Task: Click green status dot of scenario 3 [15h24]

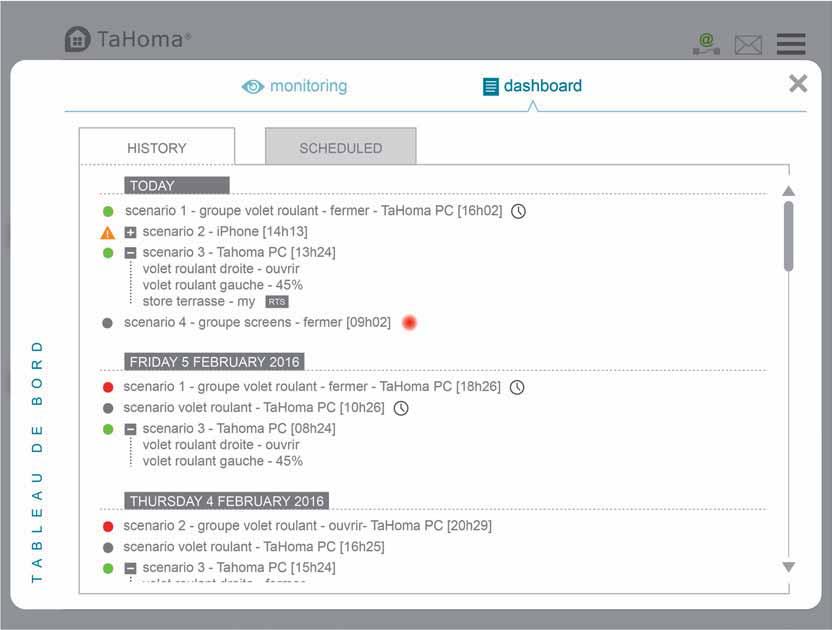Action: coord(108,568)
